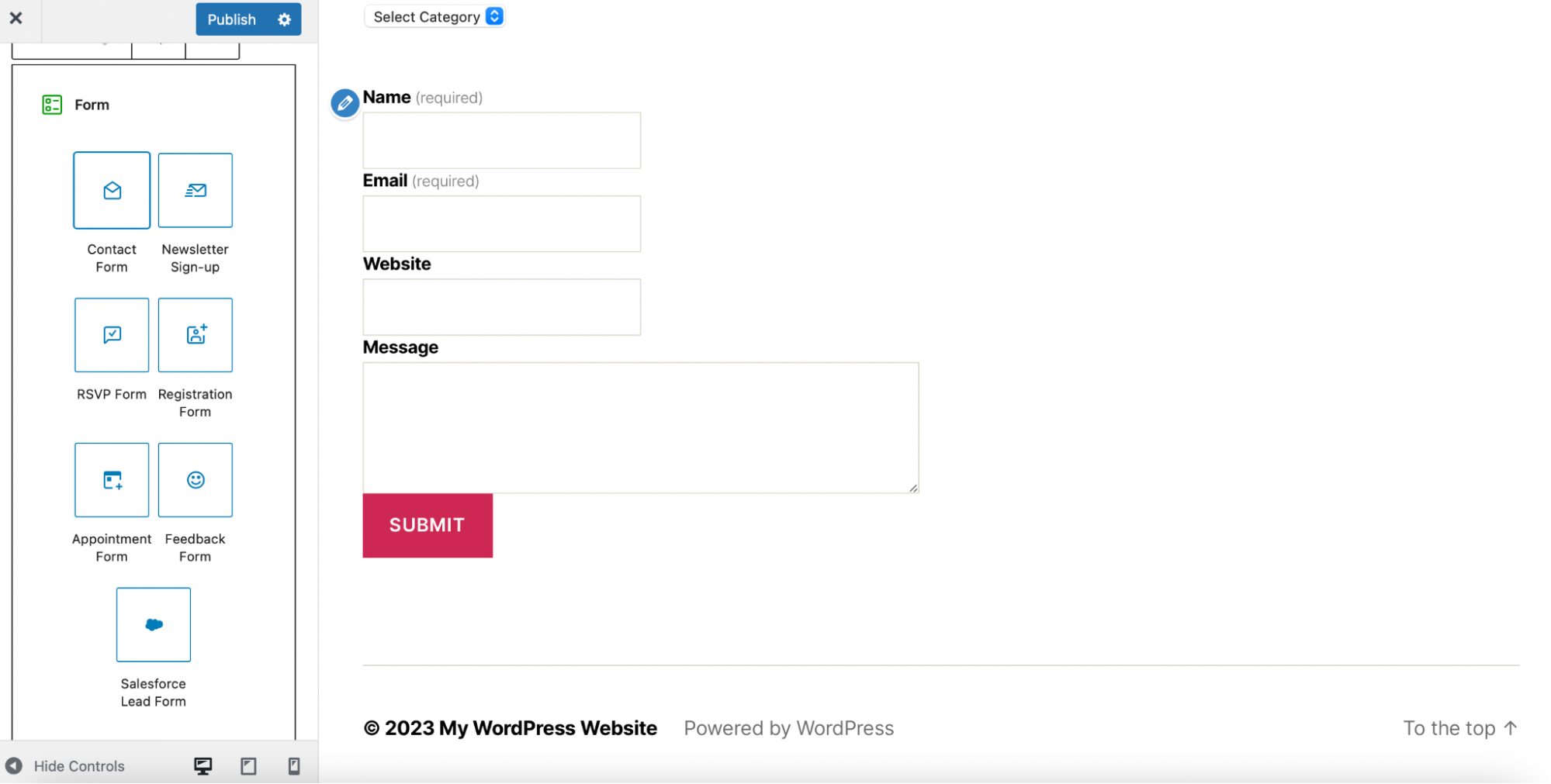Open the Select Category dropdown

434,17
